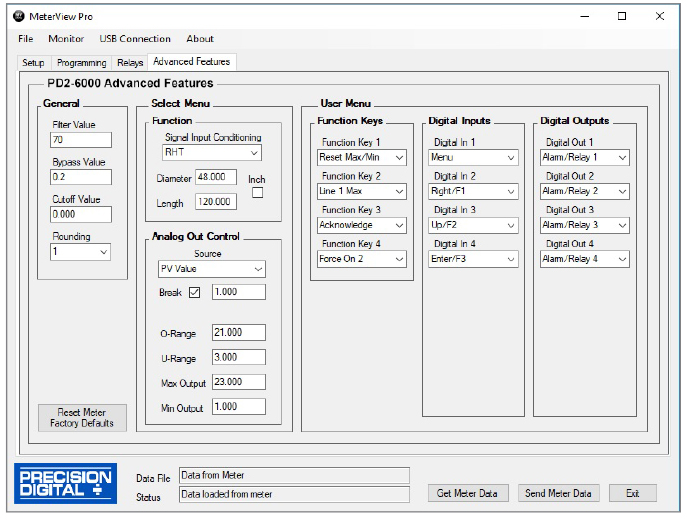The image size is (692, 524).
Task: Click the Length input field
Action: [x=216, y=202]
